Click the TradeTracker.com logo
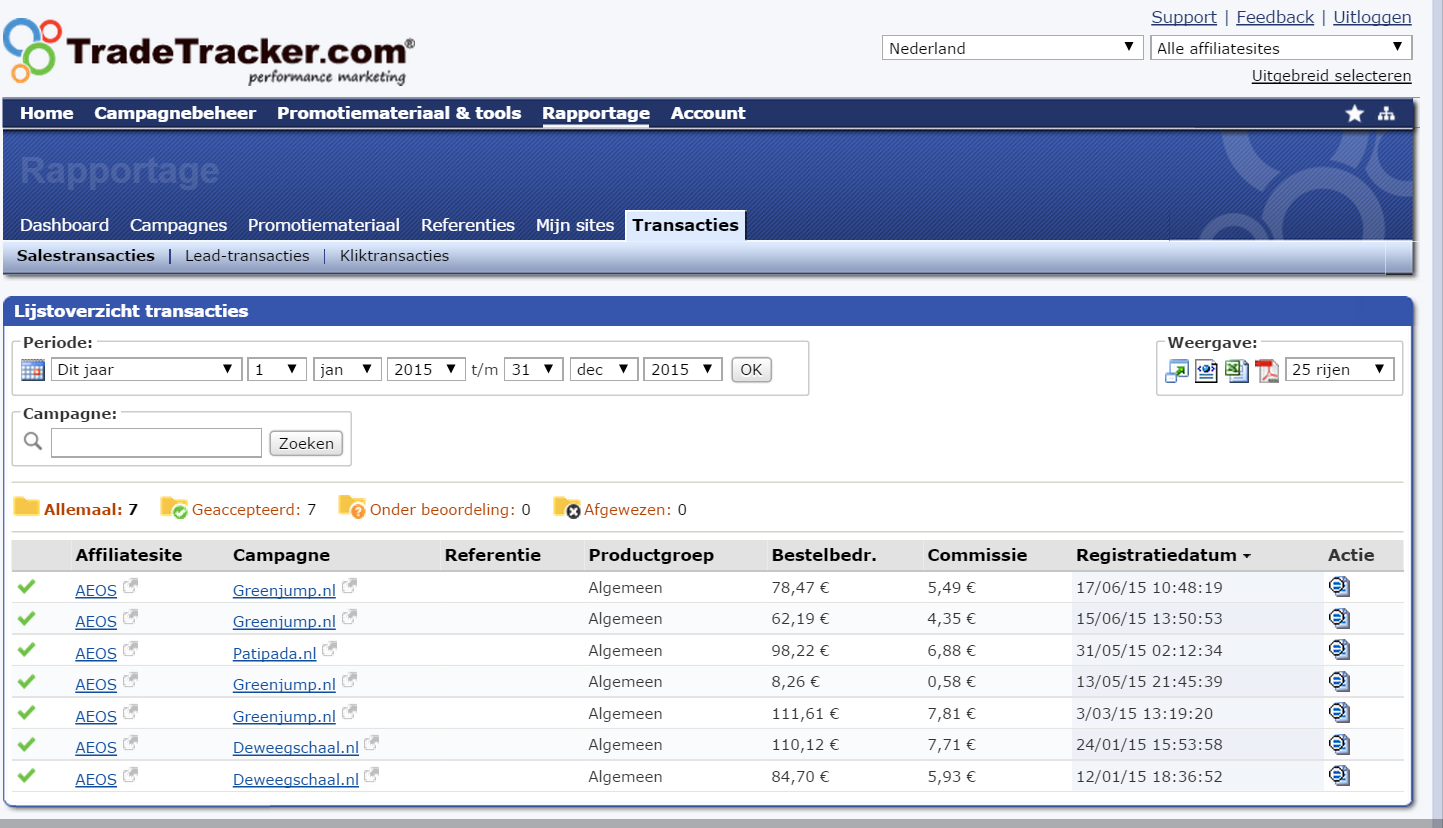The height and width of the screenshot is (828, 1443). click(x=208, y=50)
